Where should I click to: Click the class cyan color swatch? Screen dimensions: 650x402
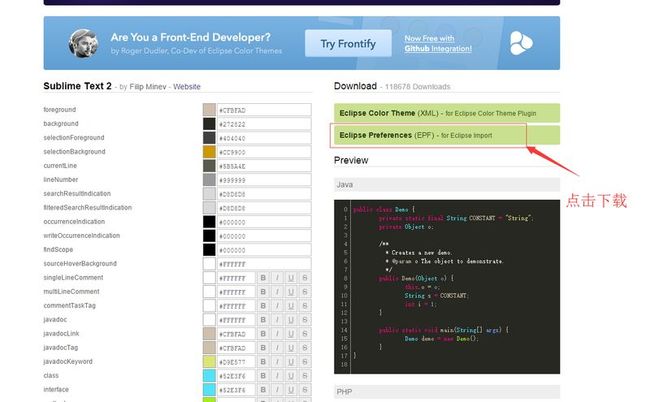tap(209, 376)
